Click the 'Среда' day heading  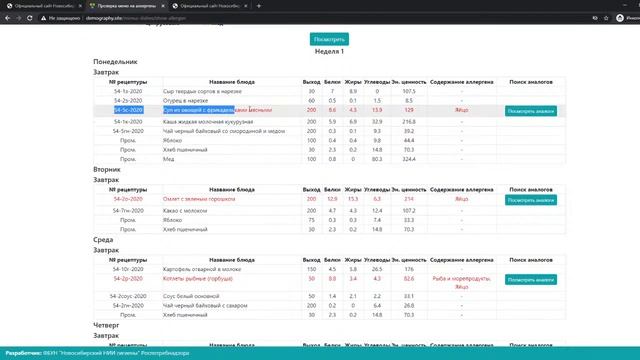click(x=103, y=240)
